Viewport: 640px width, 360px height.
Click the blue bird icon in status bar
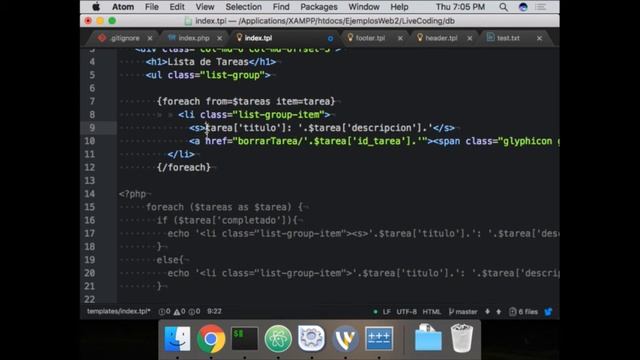[x=548, y=312]
